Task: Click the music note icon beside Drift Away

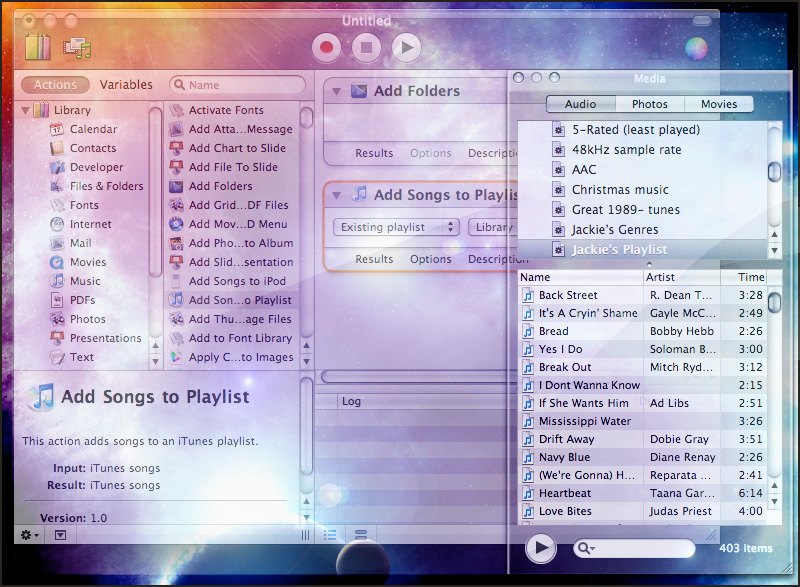Action: tap(528, 439)
